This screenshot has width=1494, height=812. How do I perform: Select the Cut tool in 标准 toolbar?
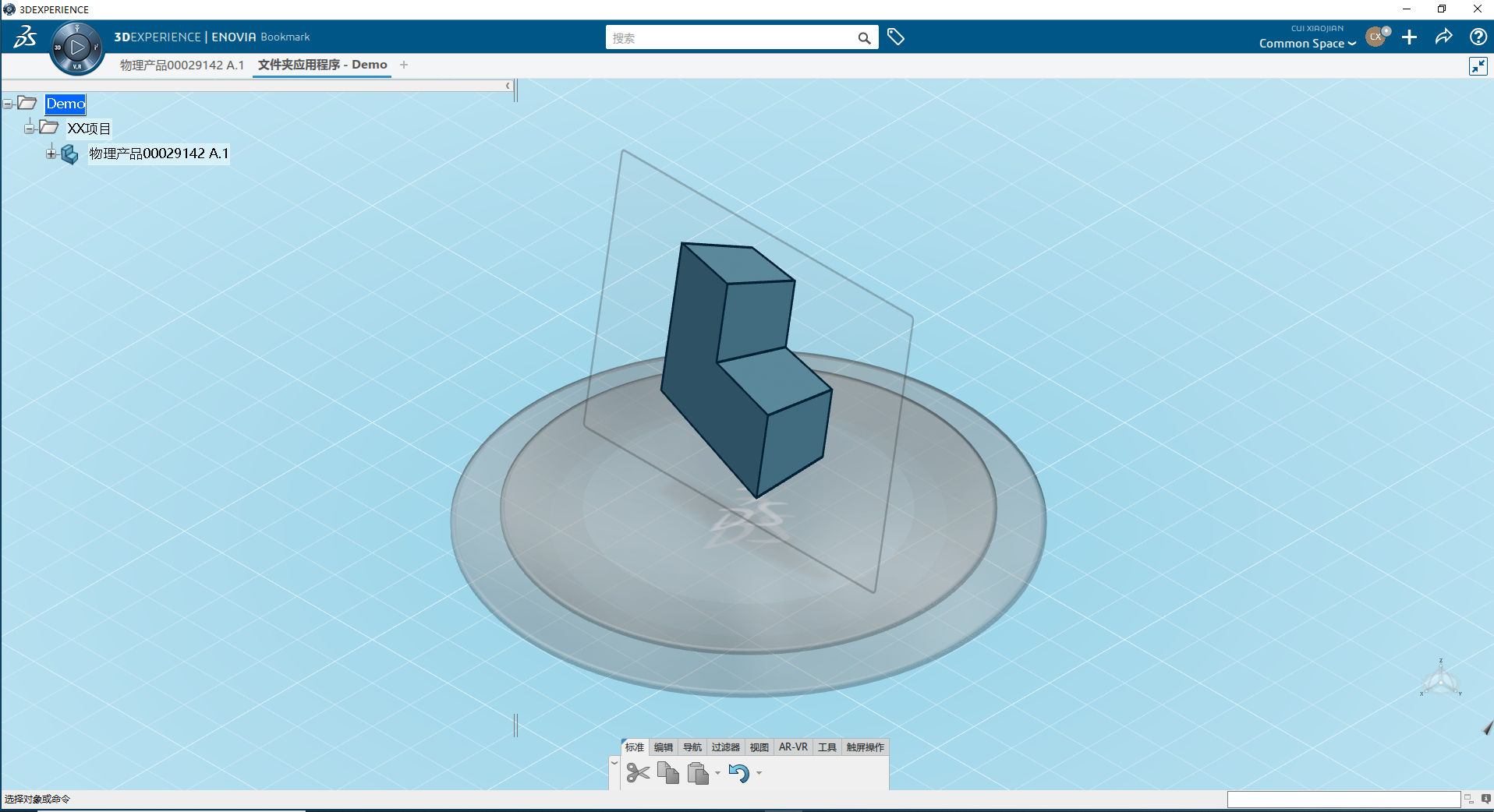coord(639,772)
